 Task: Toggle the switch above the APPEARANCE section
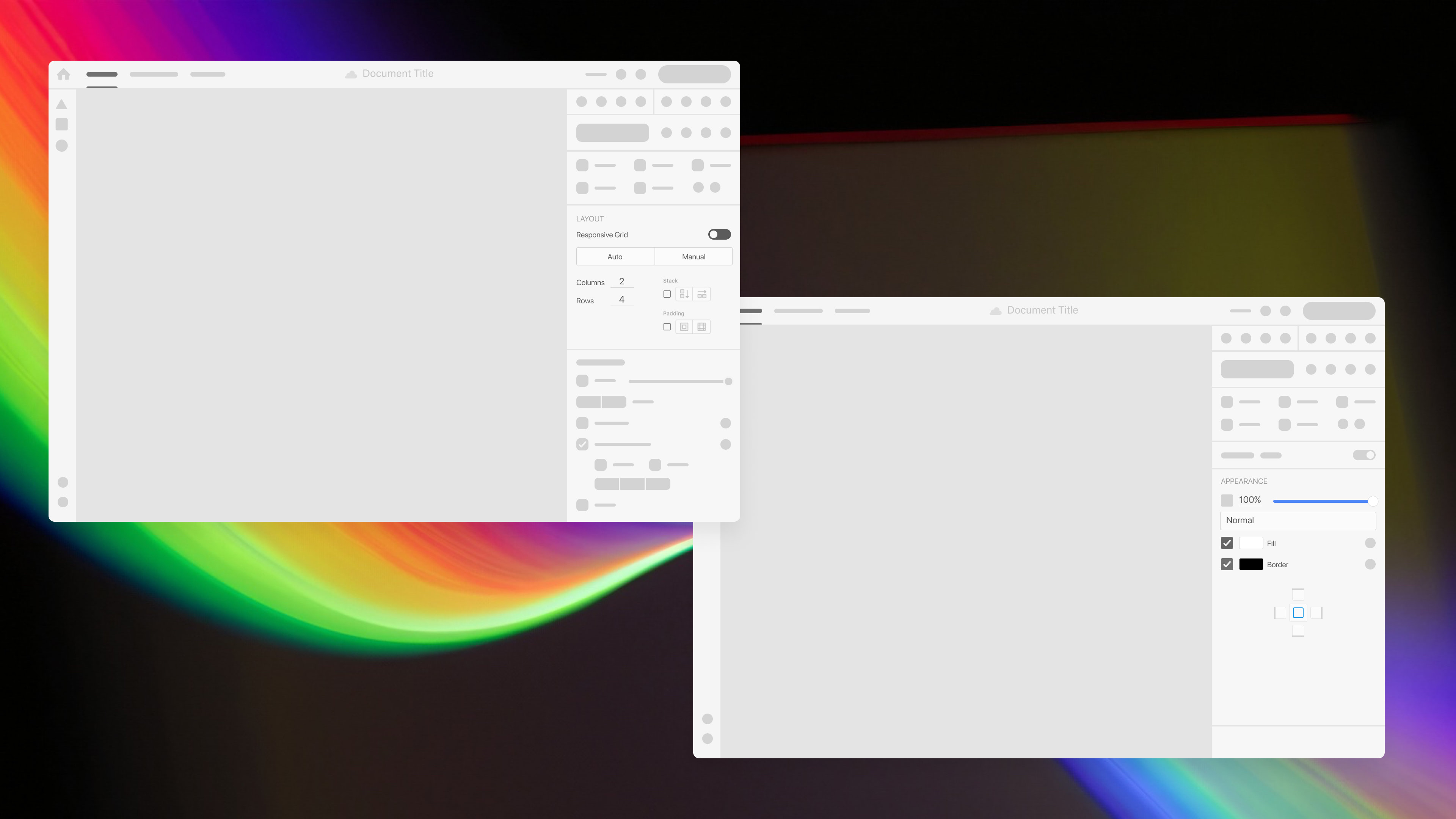pos(1364,455)
